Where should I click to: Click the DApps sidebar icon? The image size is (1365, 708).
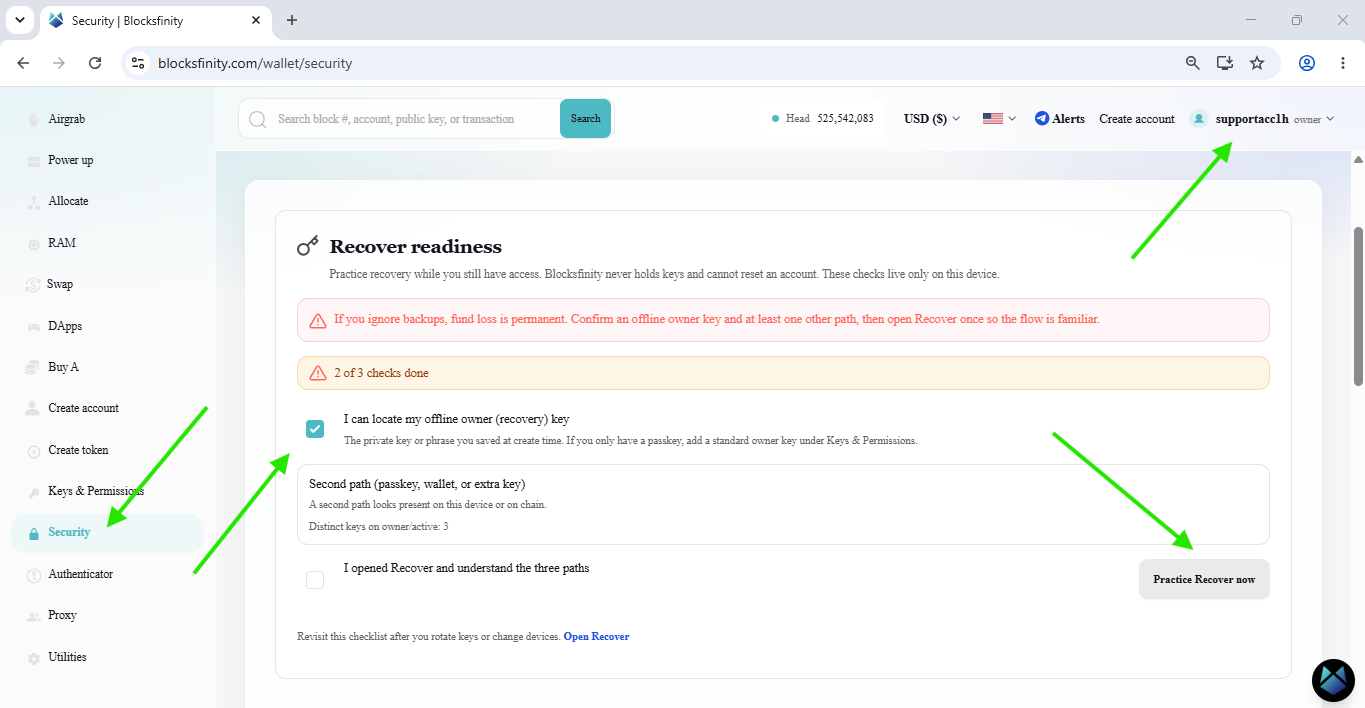[34, 326]
